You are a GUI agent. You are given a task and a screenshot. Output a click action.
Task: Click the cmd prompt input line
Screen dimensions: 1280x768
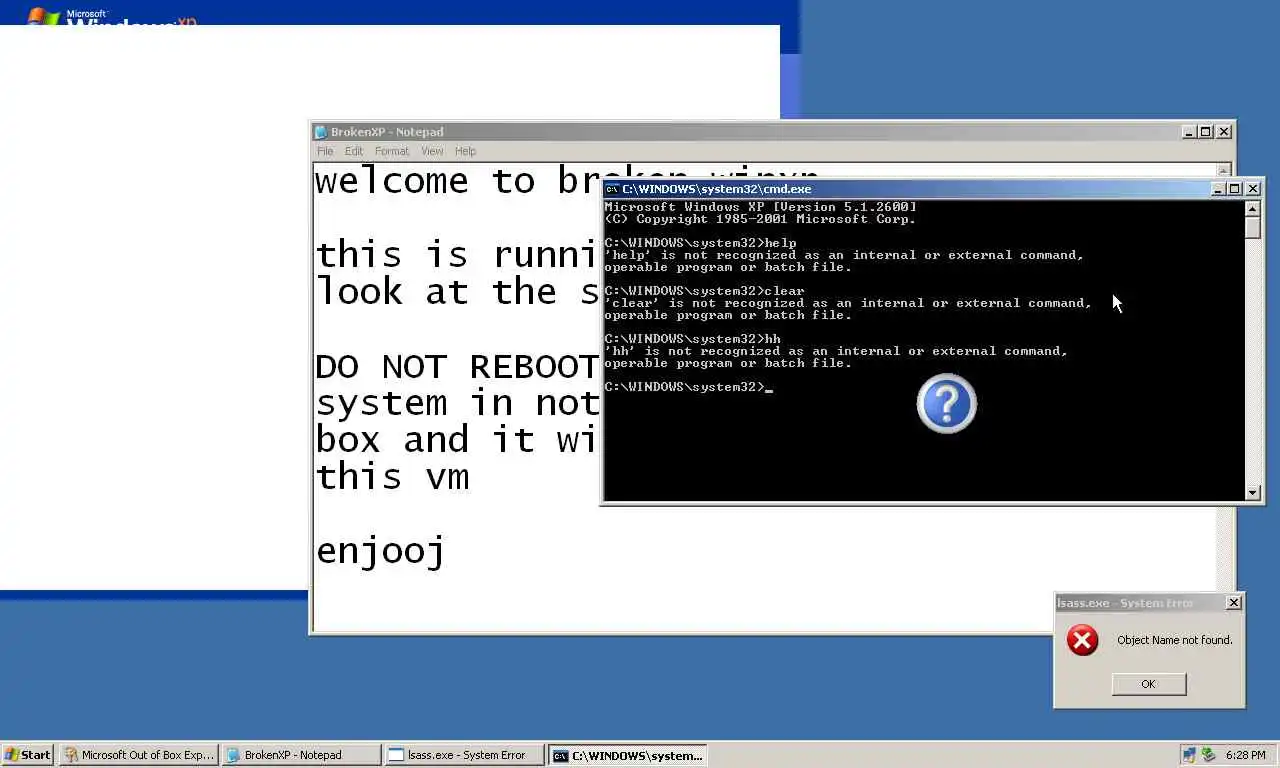pos(688,387)
